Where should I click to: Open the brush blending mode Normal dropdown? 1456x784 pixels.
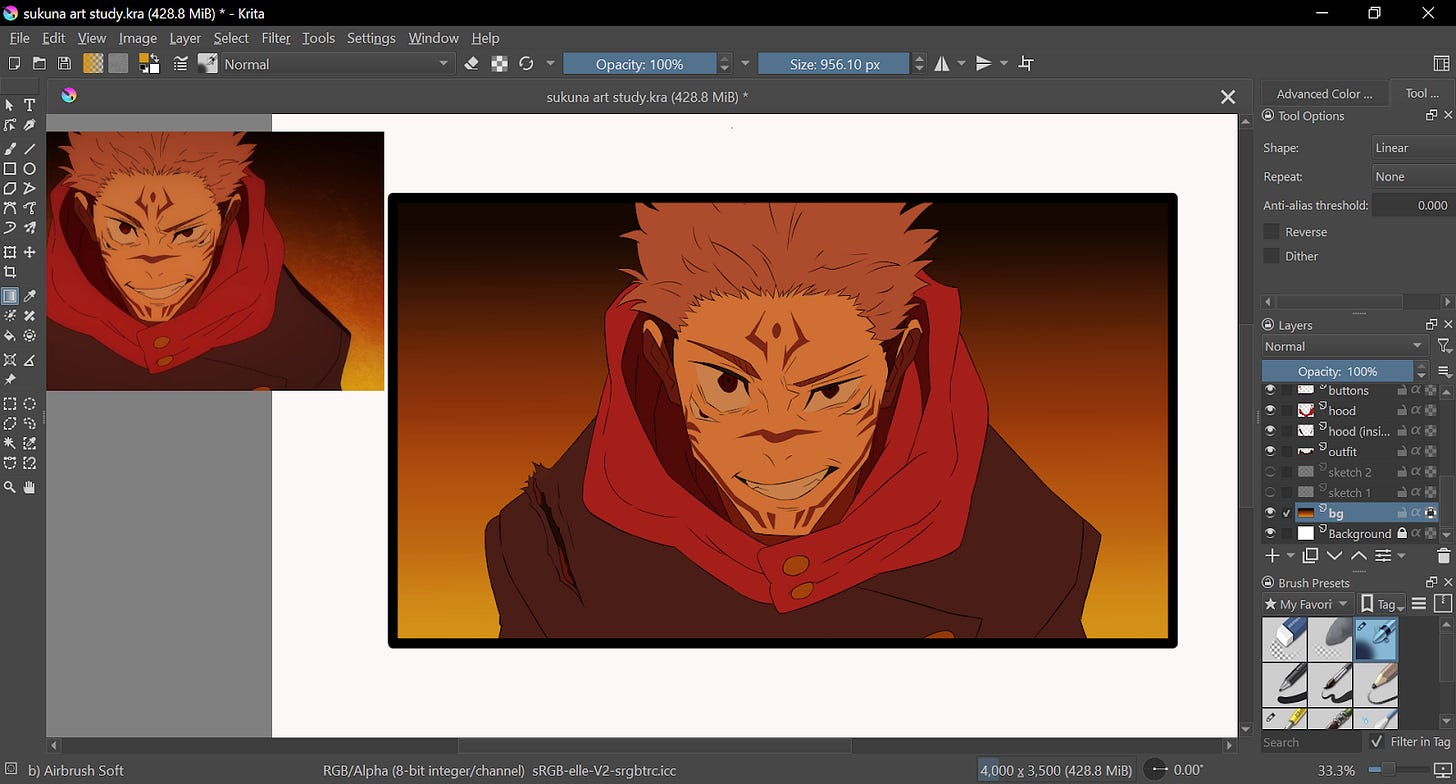(x=338, y=64)
